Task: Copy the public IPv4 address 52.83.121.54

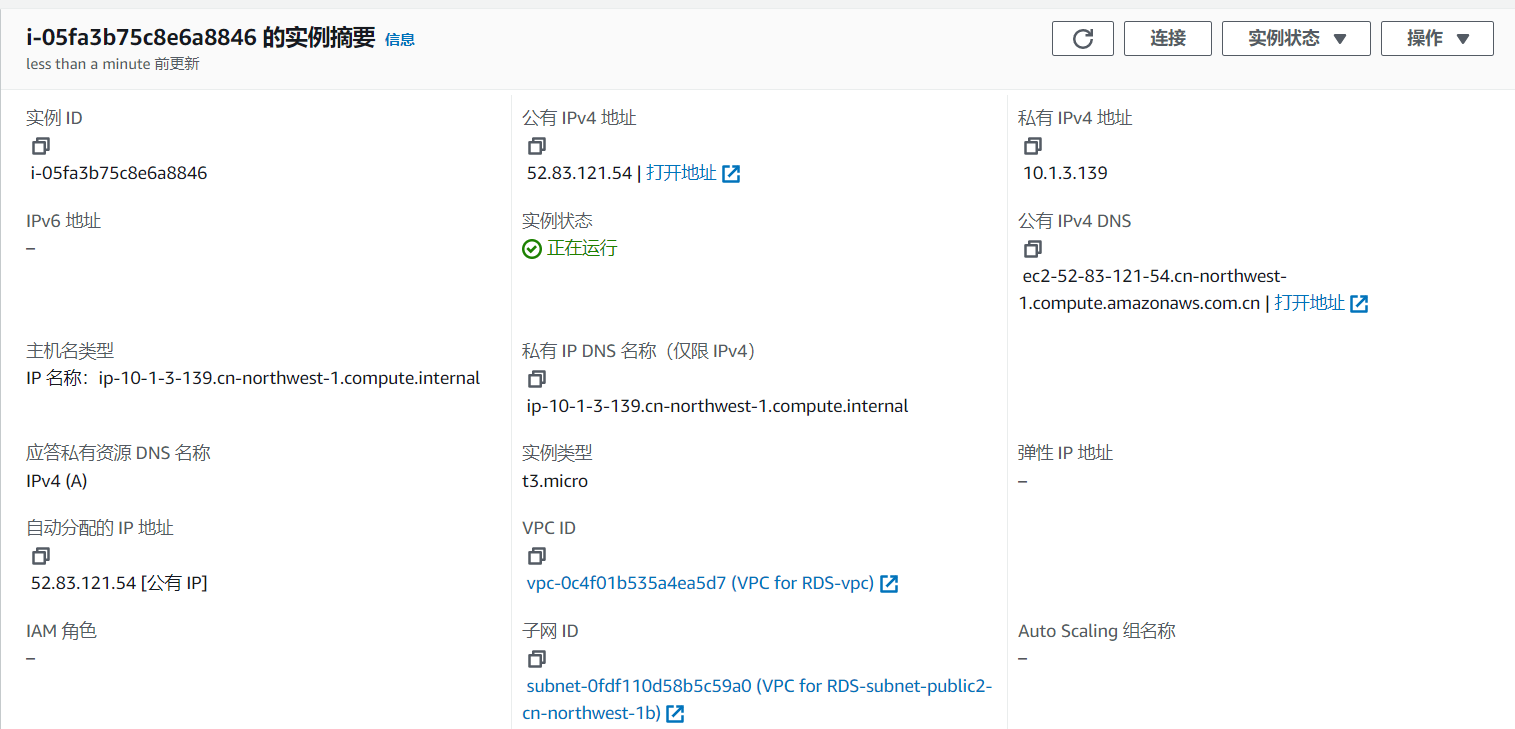Action: tap(537, 146)
